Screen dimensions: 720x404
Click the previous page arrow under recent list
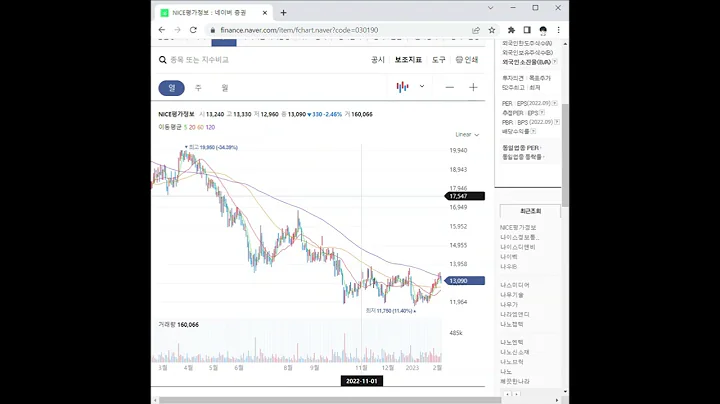507,394
